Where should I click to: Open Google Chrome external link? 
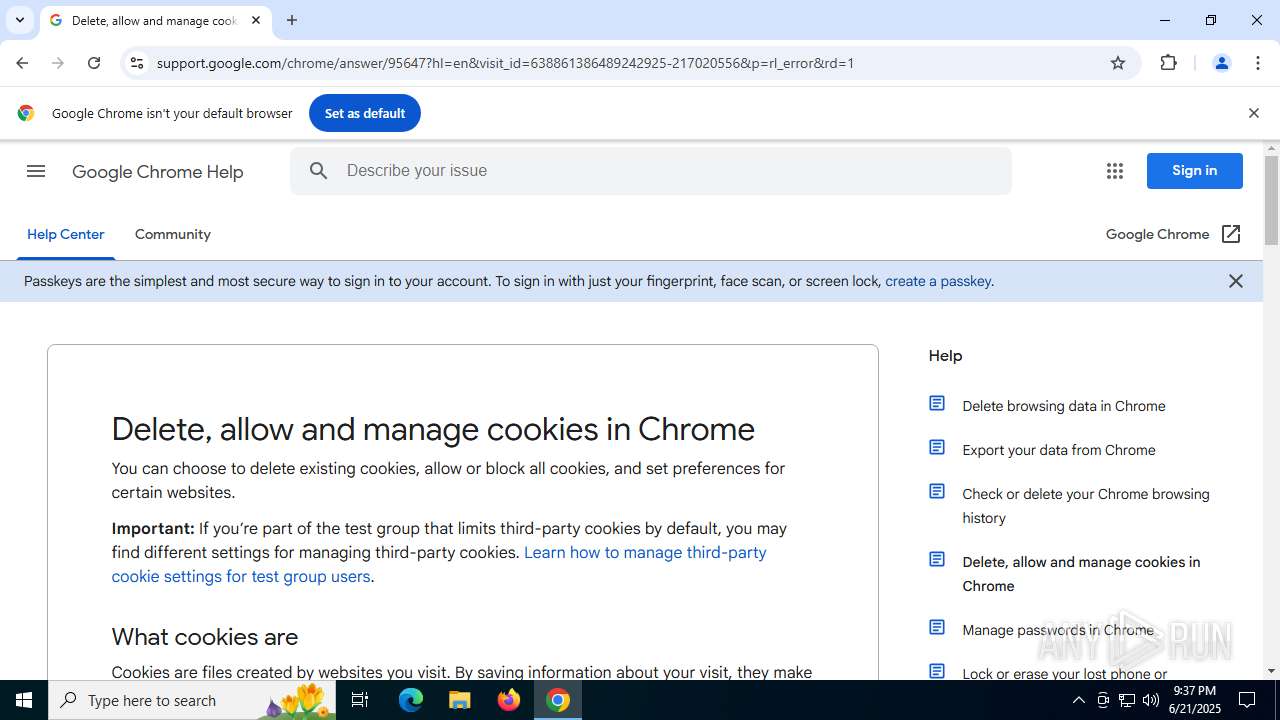coord(1174,234)
